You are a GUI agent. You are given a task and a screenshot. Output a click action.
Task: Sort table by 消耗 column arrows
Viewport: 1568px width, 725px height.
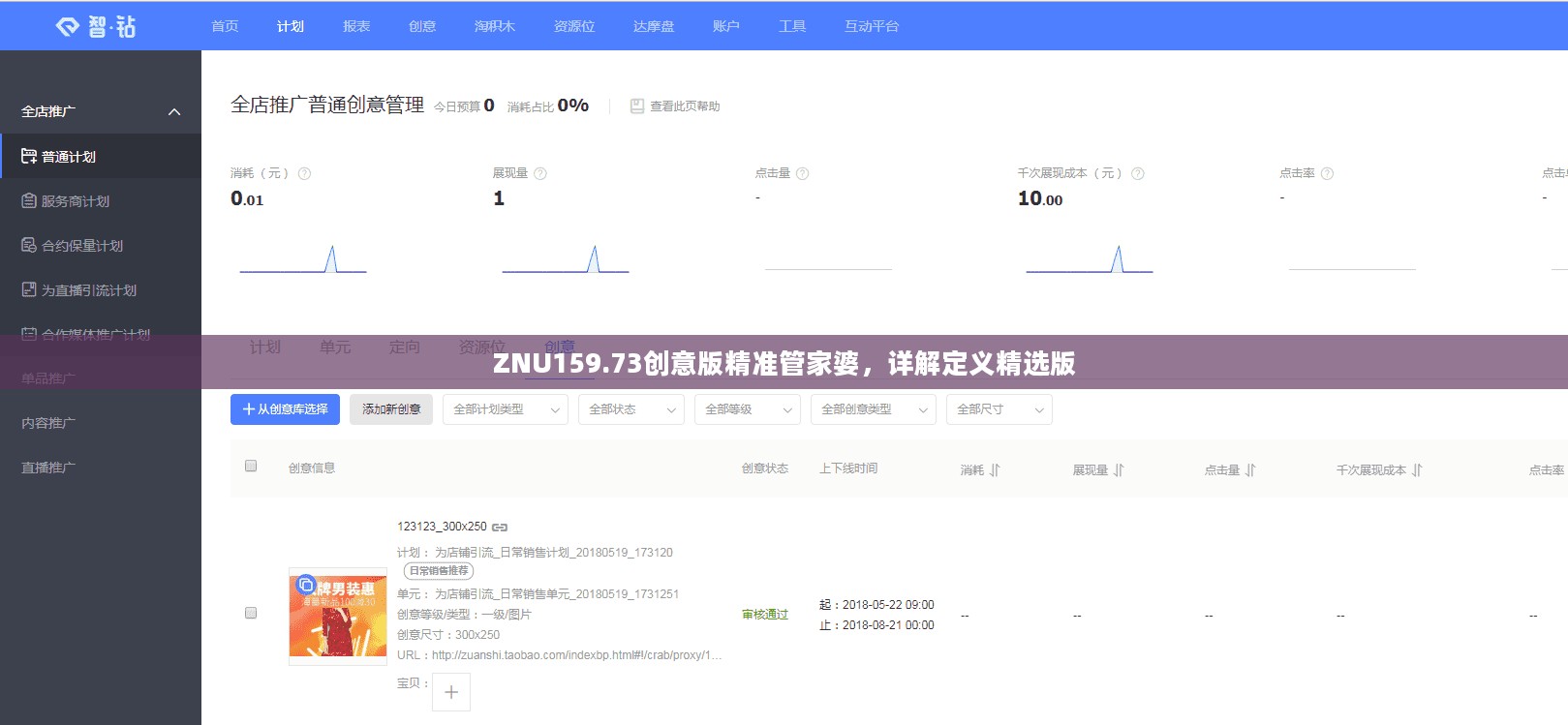tap(995, 469)
